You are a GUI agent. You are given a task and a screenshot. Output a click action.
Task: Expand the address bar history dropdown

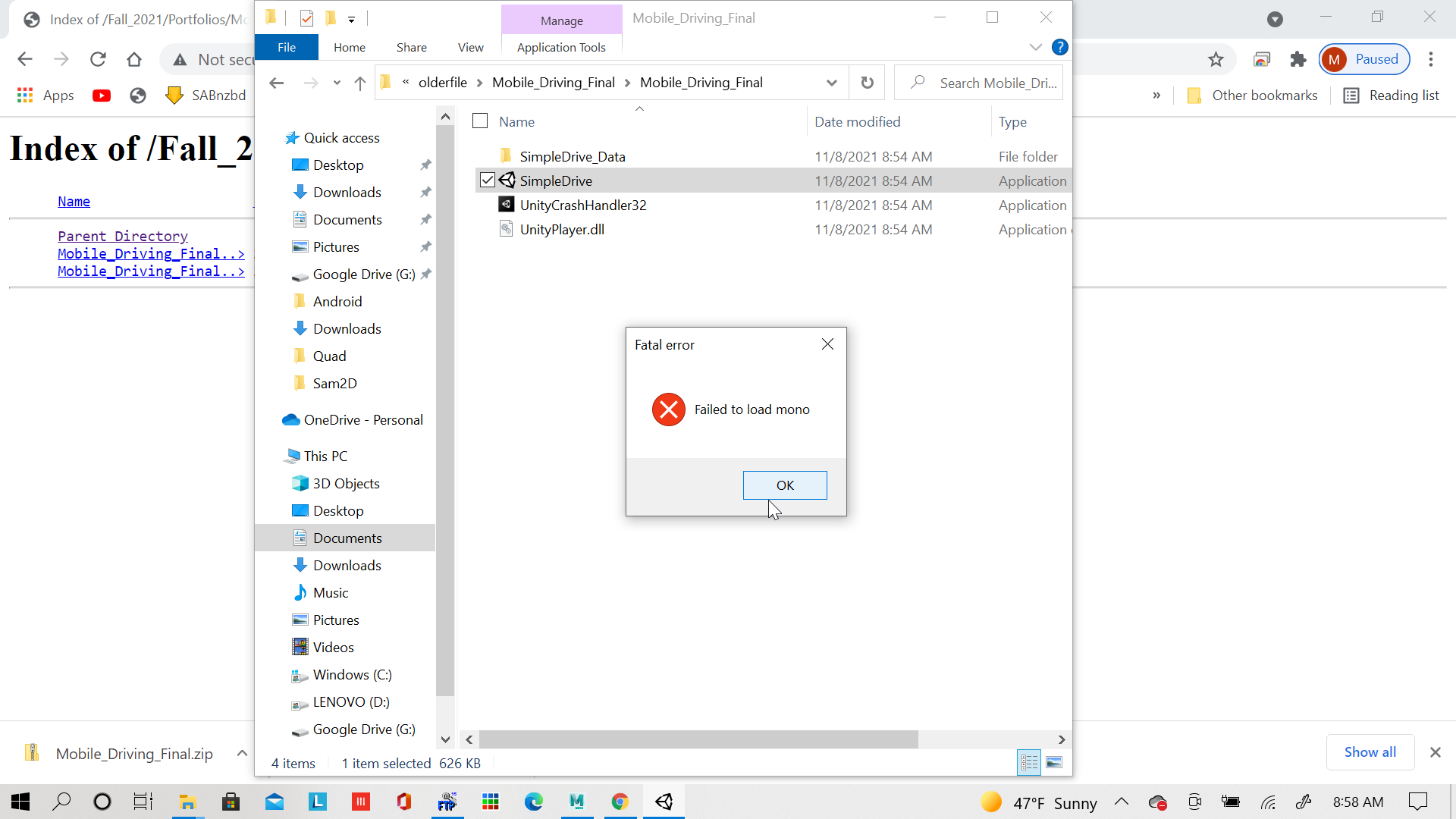(x=832, y=83)
